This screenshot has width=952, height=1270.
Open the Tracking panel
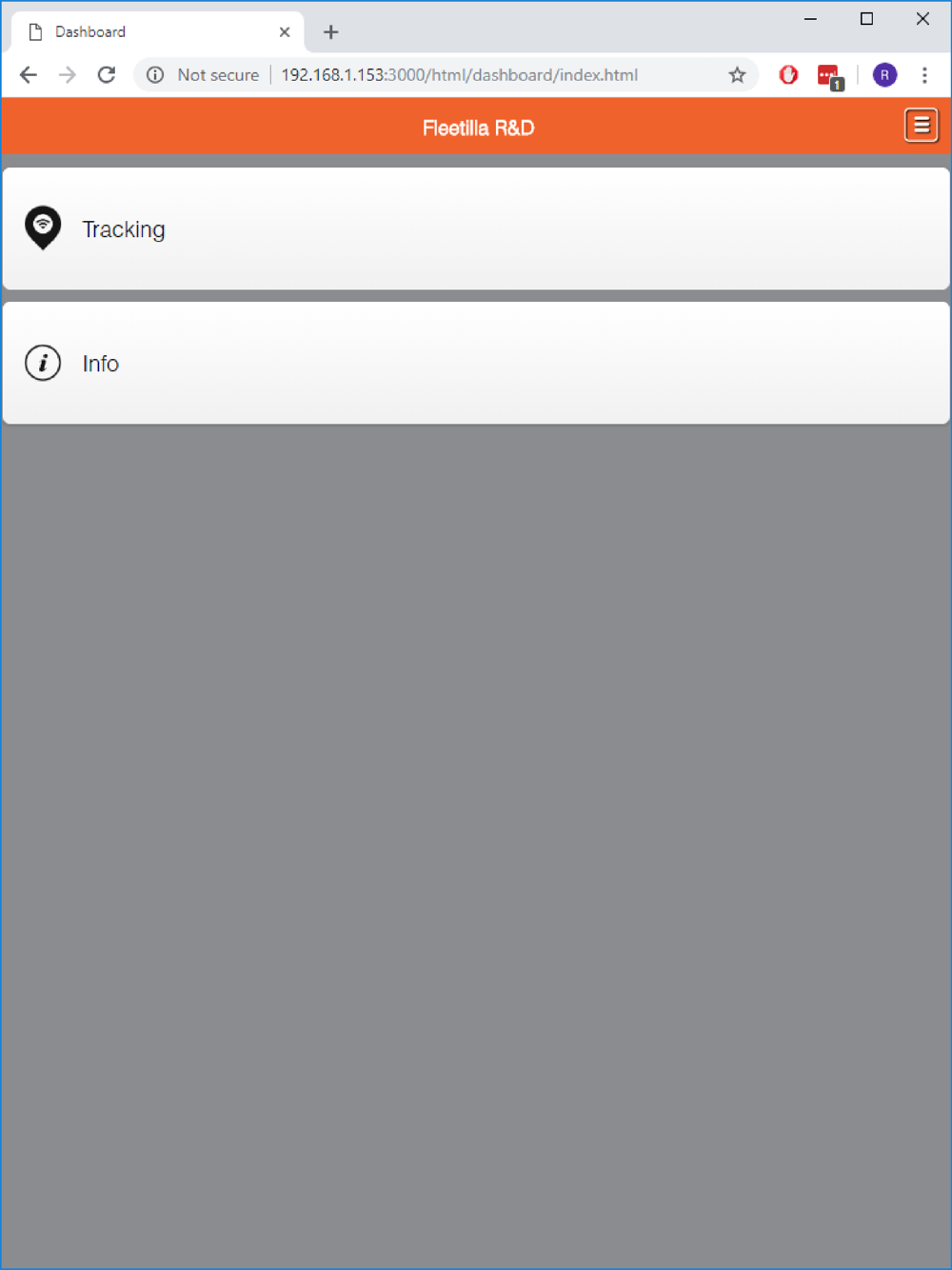[x=476, y=228]
